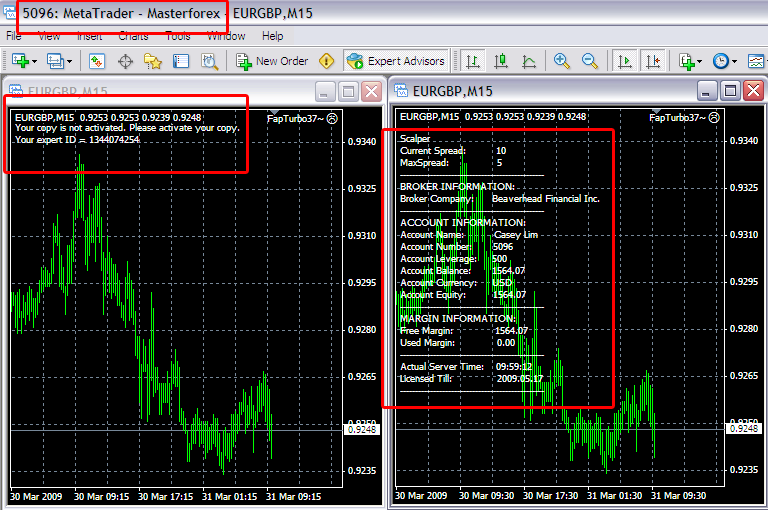Open the Profiles toolbar icon

pyautogui.click(x=55, y=61)
